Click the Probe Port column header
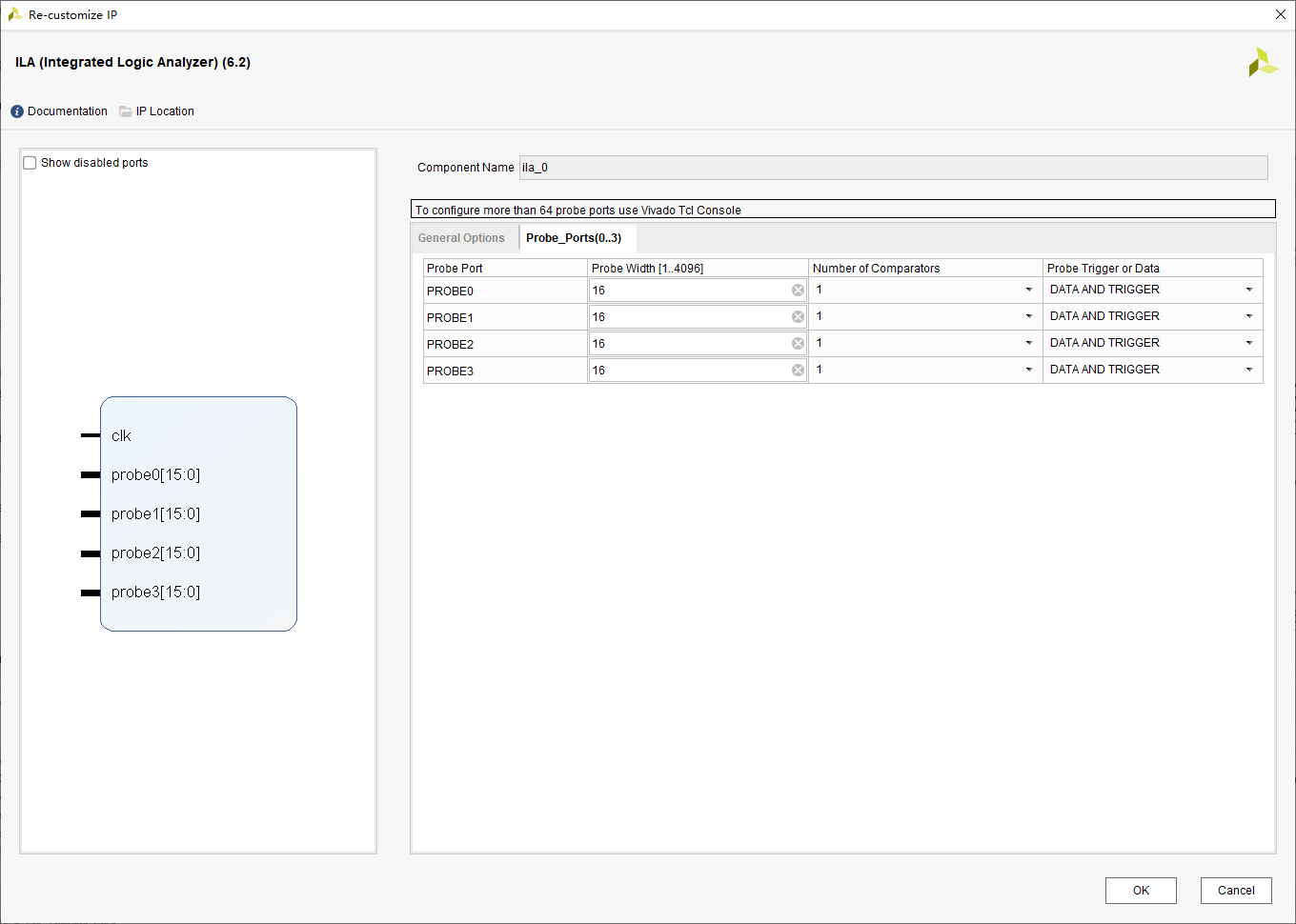This screenshot has height=924, width=1296. pos(505,269)
